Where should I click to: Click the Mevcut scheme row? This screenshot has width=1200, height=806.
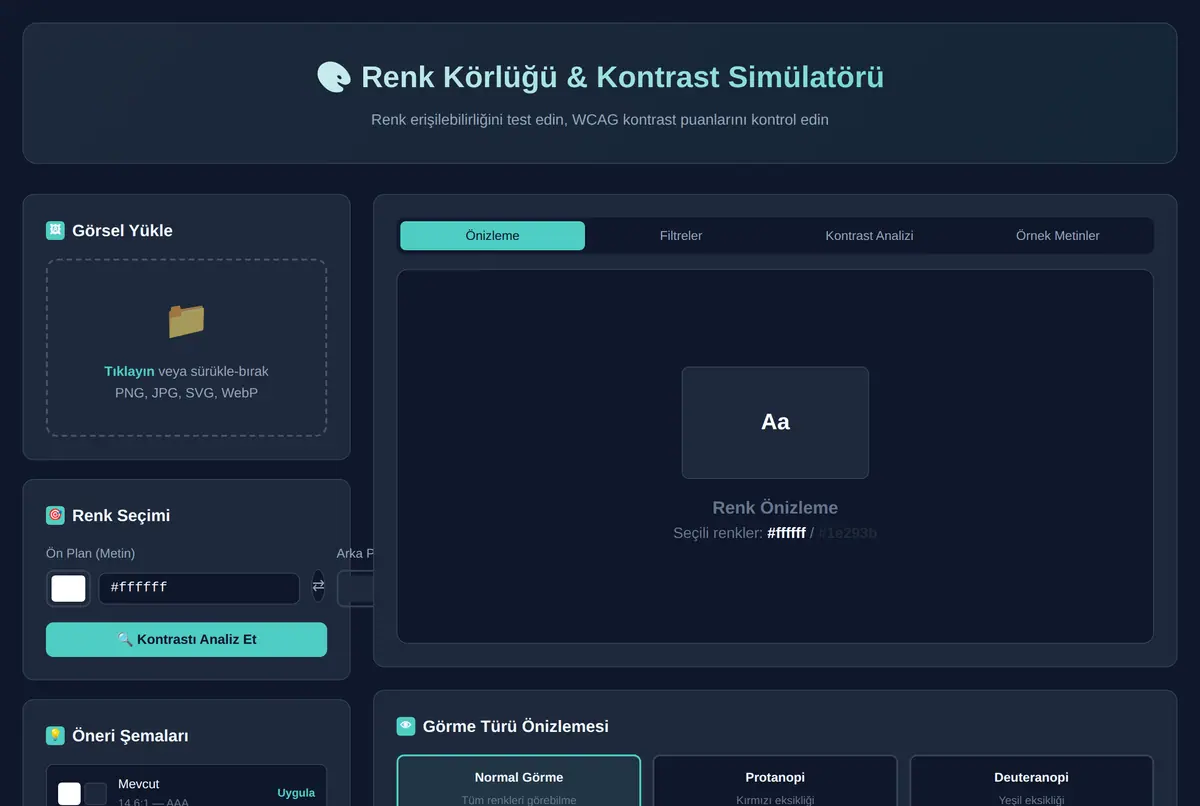click(186, 786)
